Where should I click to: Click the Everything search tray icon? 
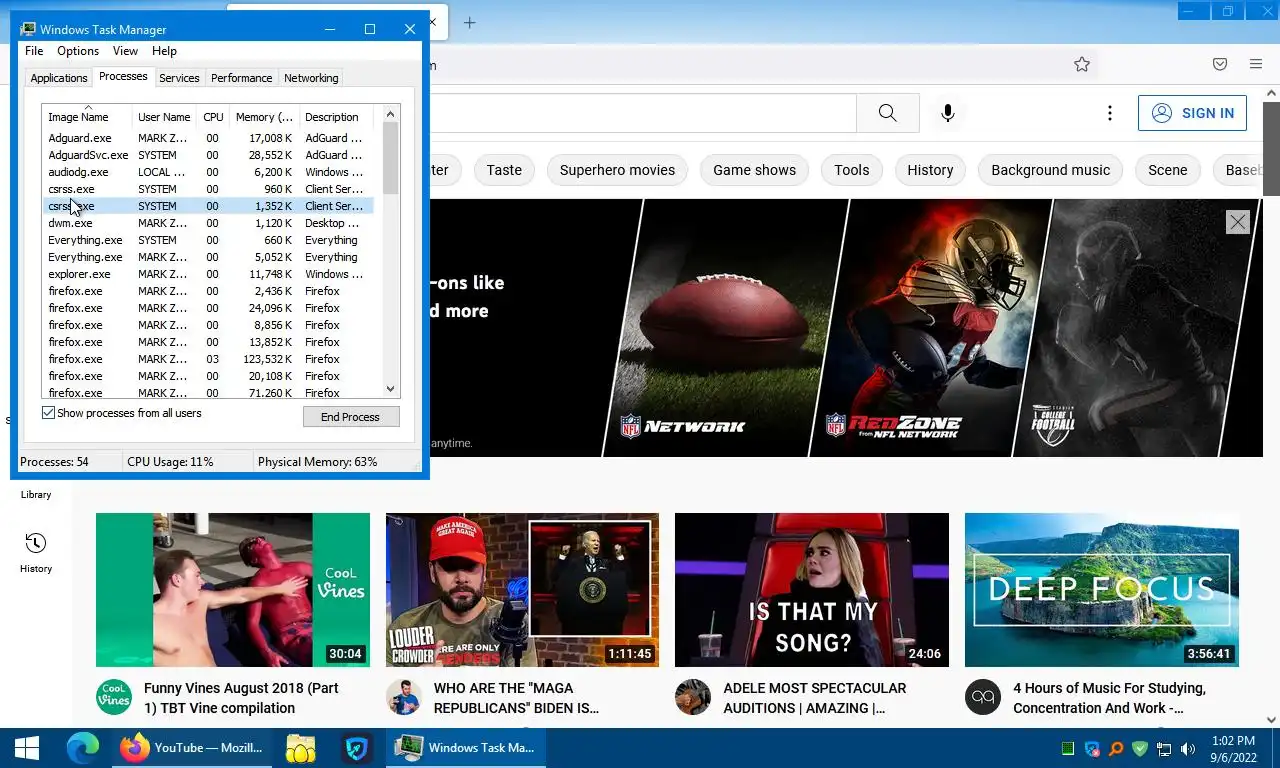(1116, 748)
